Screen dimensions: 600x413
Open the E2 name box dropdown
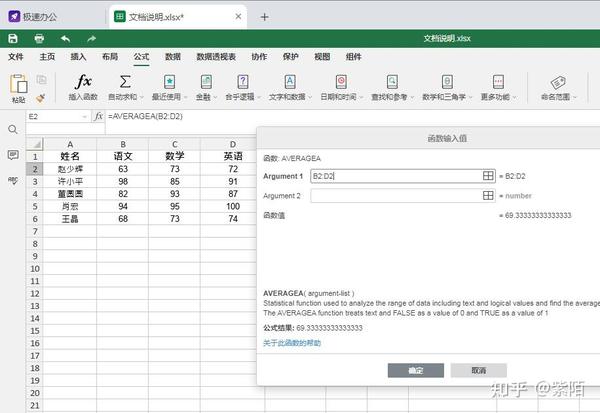click(84, 116)
